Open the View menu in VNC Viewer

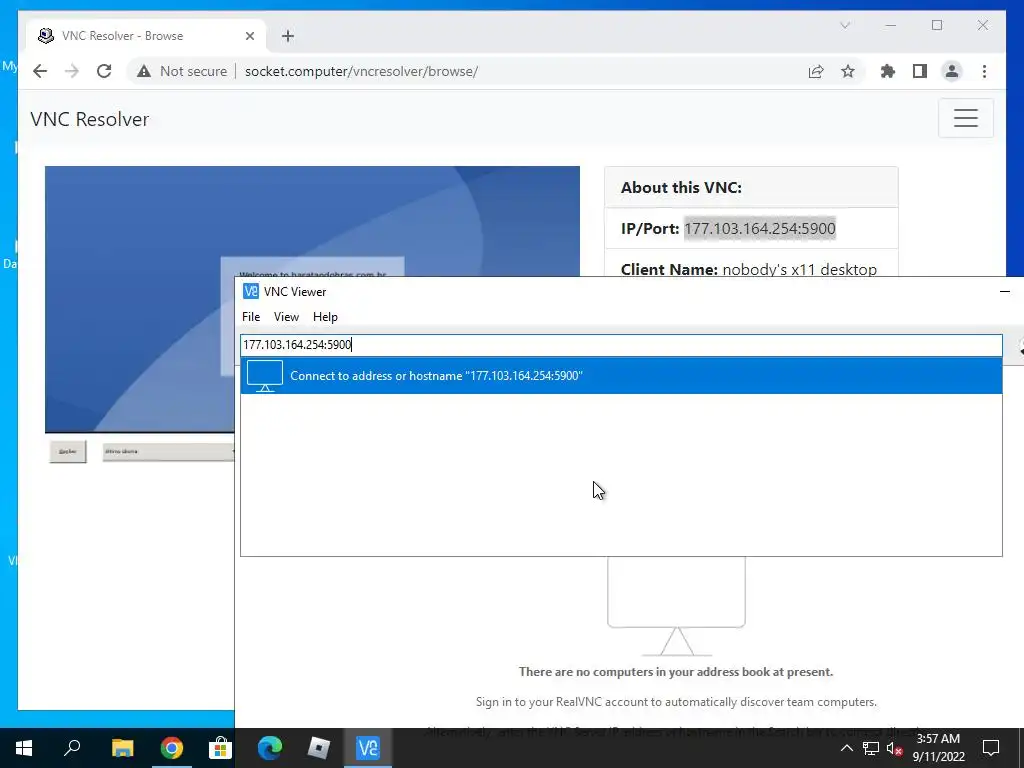pos(286,317)
